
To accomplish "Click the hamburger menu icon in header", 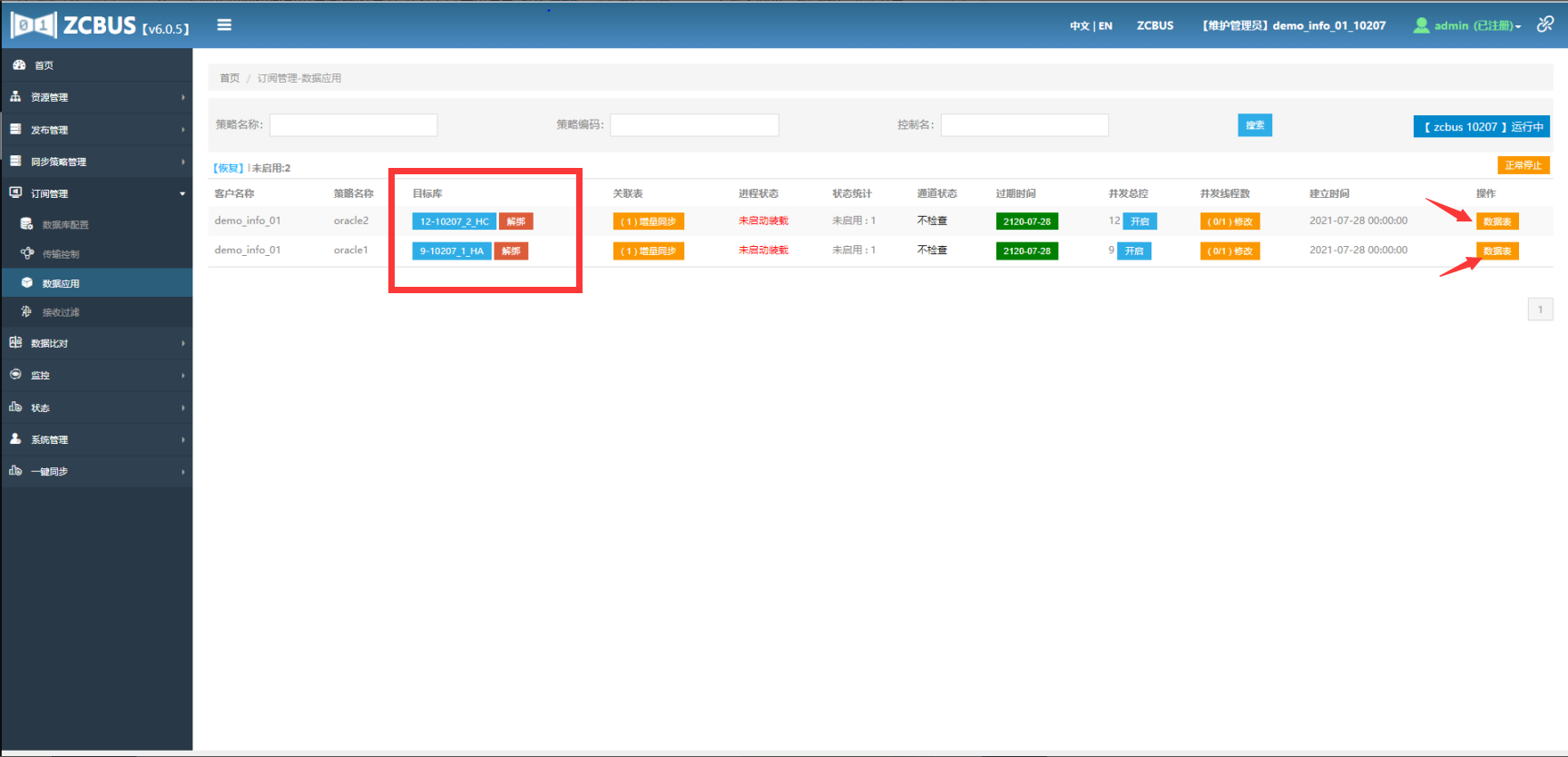I will pos(224,25).
